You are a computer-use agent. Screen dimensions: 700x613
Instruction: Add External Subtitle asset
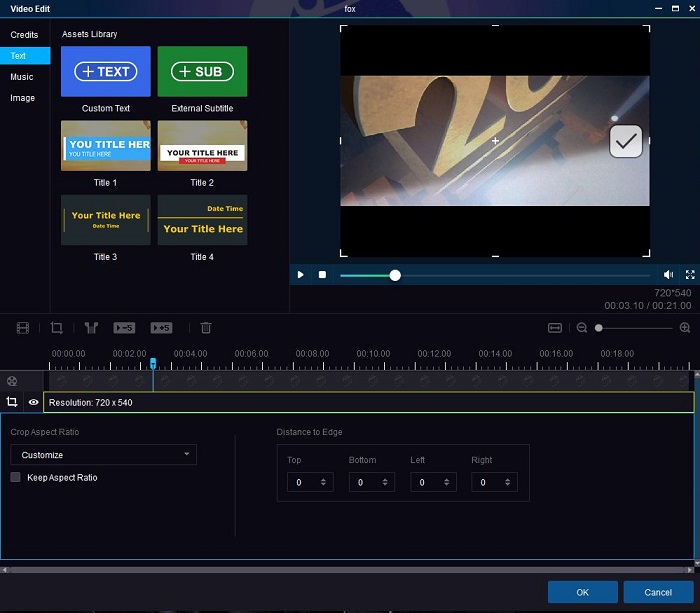click(202, 71)
